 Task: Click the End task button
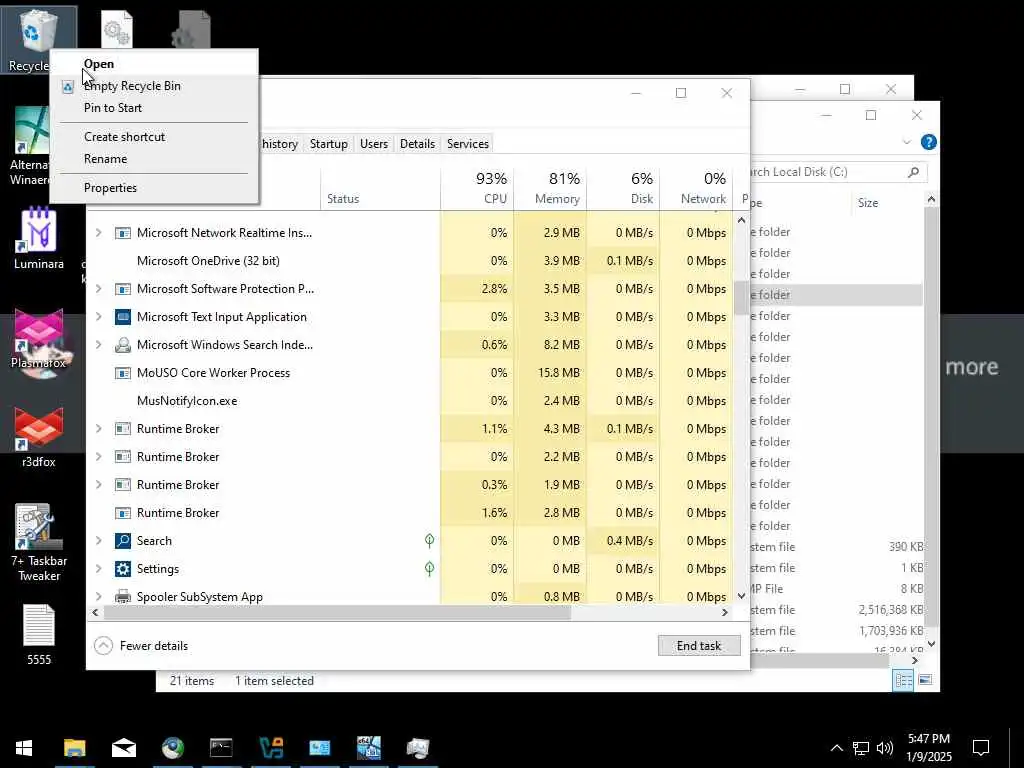click(699, 645)
